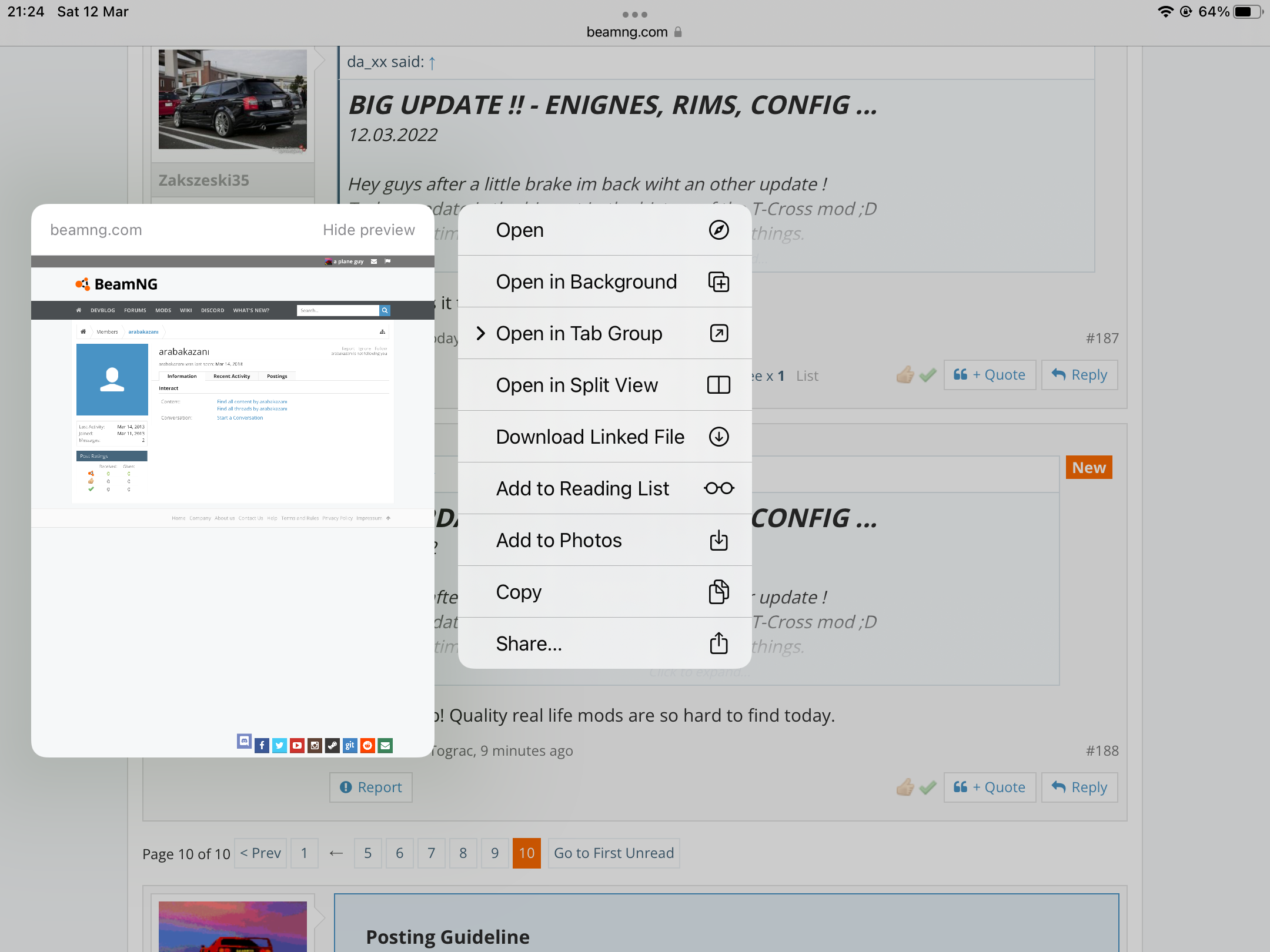Like post #187 with thumbs-up icon
The image size is (1270, 952).
click(905, 375)
